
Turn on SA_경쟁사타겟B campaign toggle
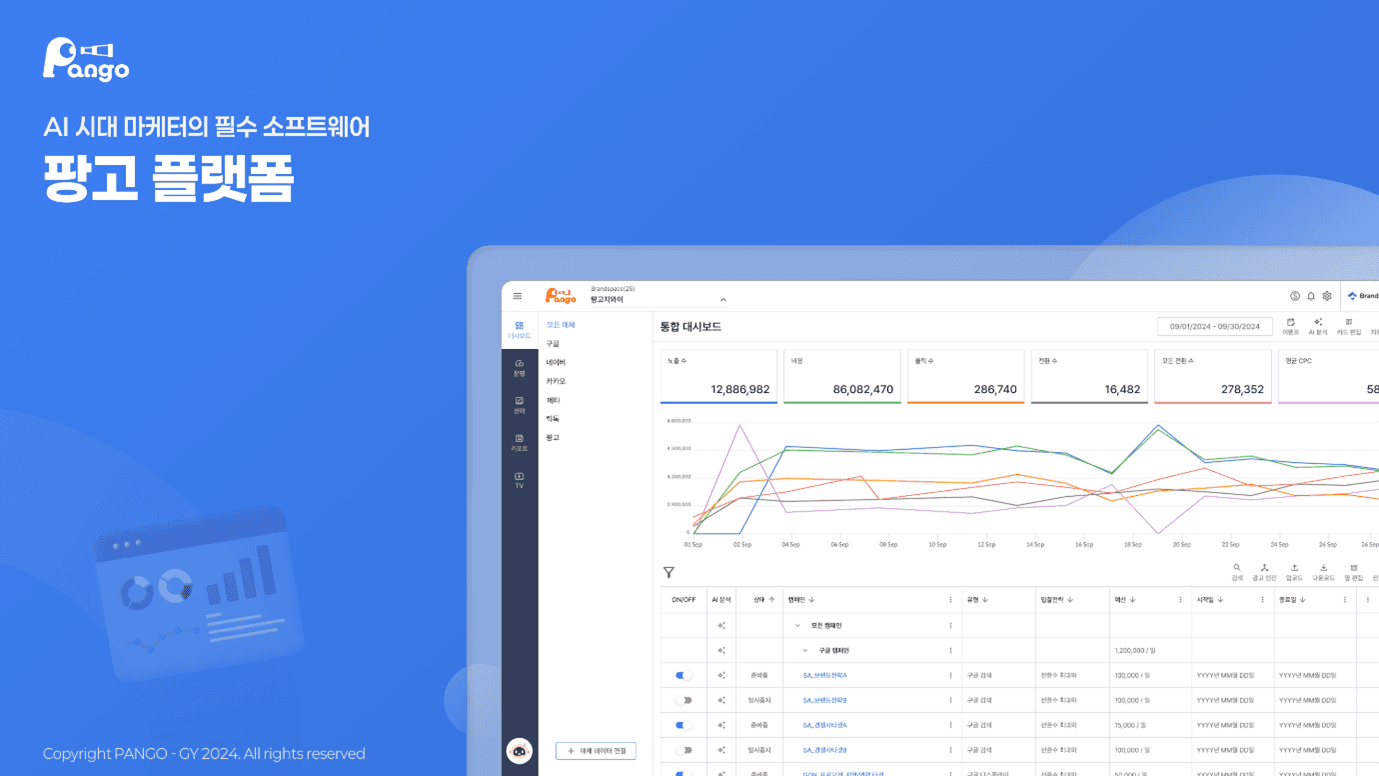click(x=683, y=750)
